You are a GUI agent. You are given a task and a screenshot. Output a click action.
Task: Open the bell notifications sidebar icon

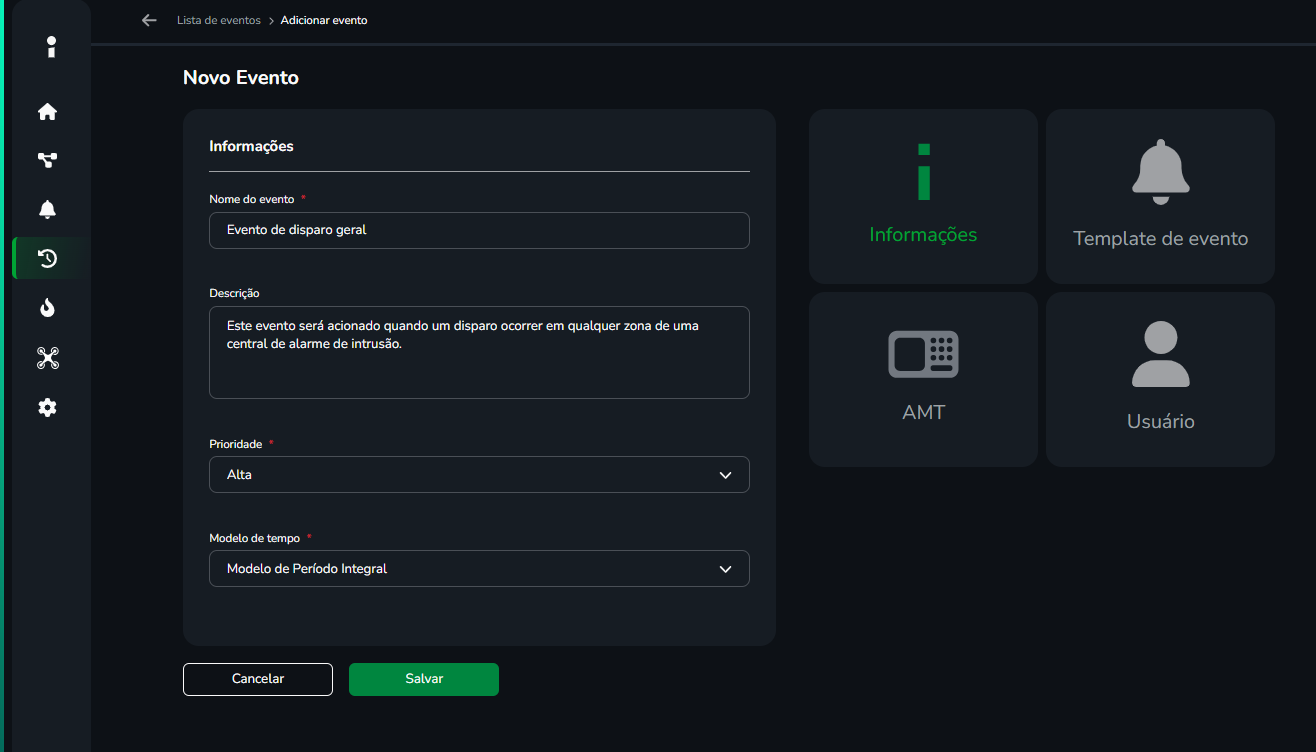tap(47, 209)
